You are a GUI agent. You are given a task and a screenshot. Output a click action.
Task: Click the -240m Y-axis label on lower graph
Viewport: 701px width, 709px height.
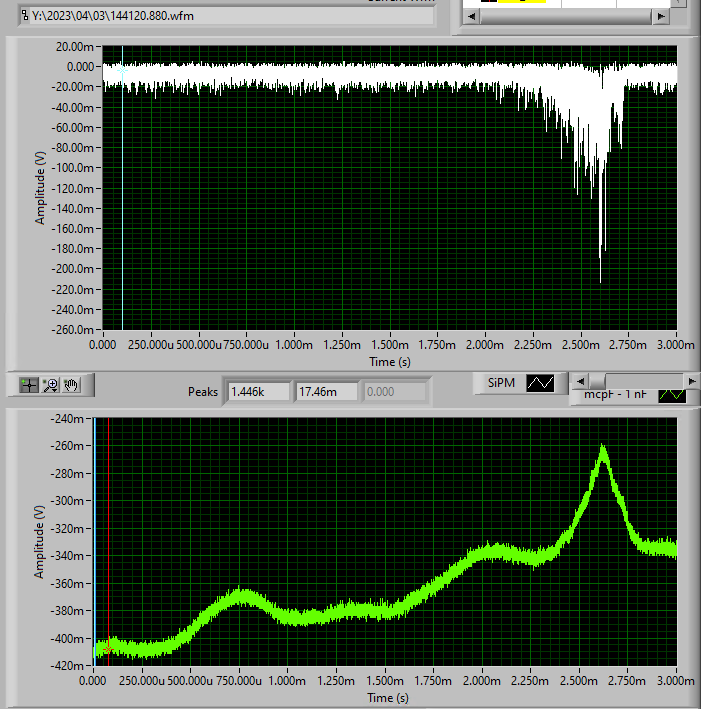pyautogui.click(x=67, y=419)
